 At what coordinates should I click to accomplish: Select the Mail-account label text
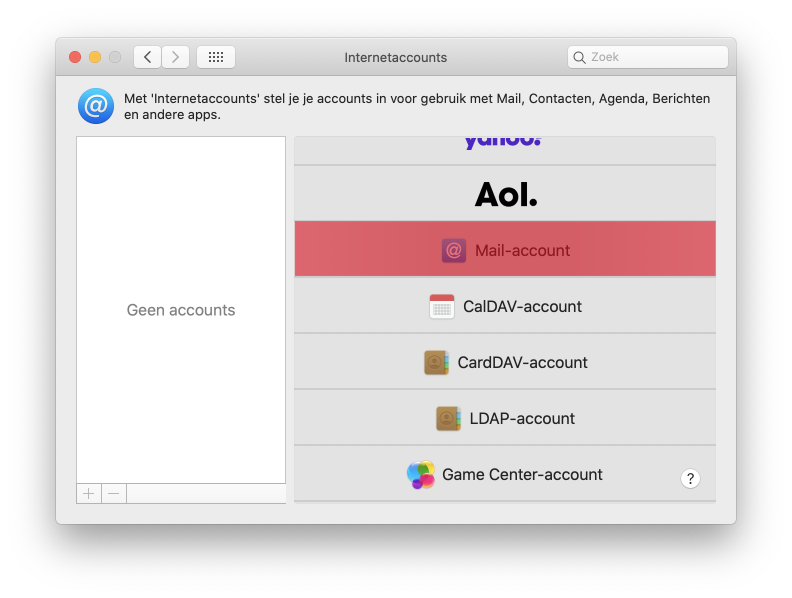pos(522,250)
